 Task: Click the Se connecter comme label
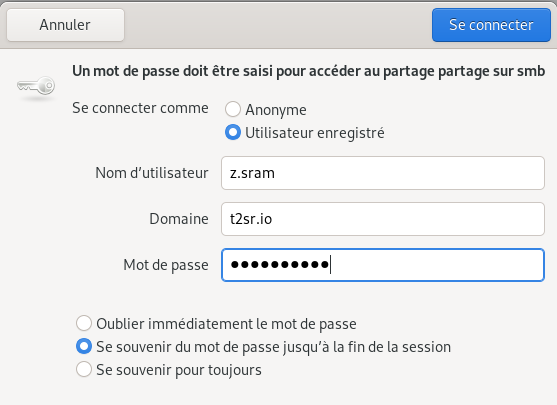(140, 108)
